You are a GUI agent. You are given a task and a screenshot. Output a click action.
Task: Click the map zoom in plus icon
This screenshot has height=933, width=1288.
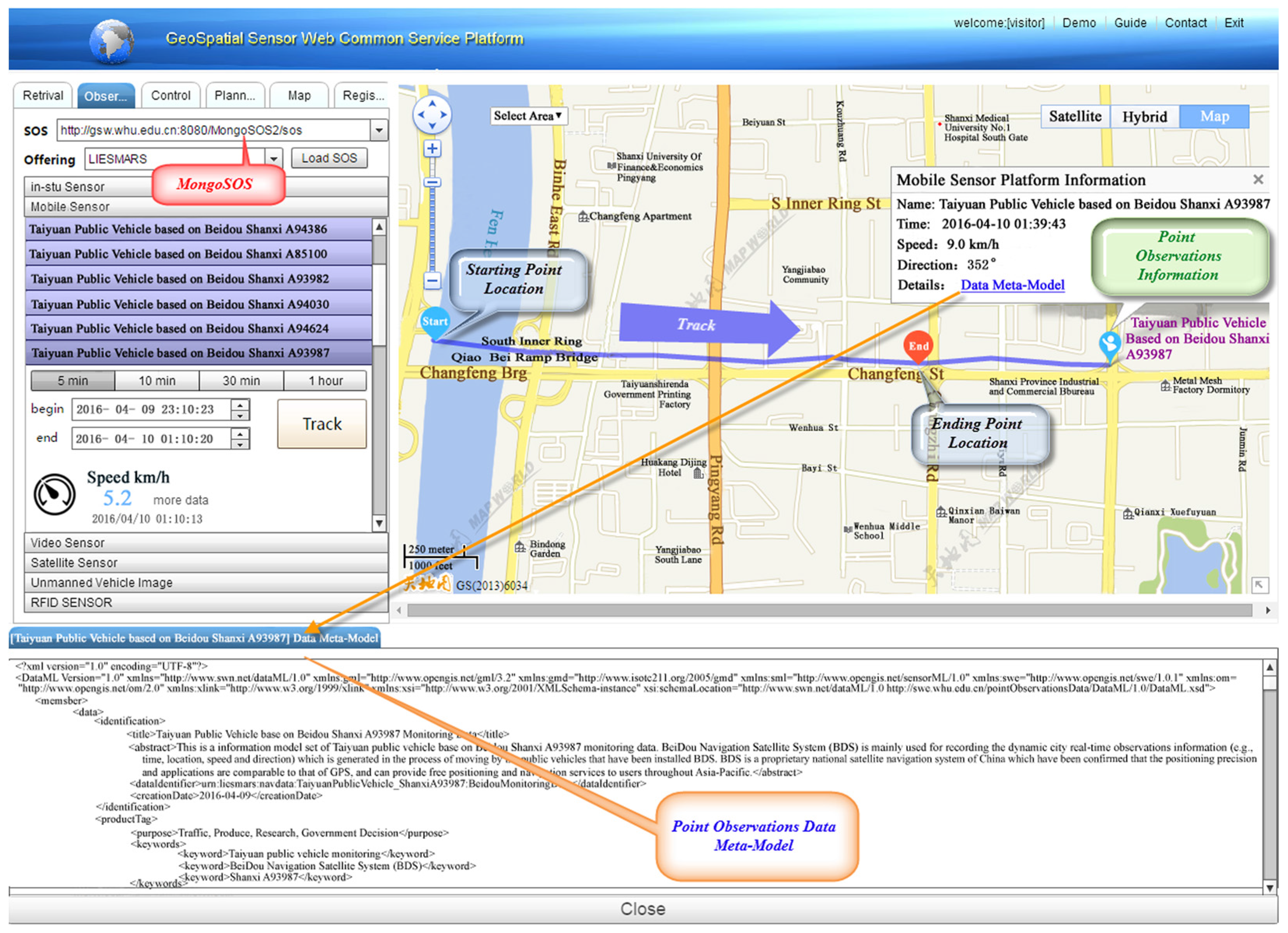click(x=432, y=149)
